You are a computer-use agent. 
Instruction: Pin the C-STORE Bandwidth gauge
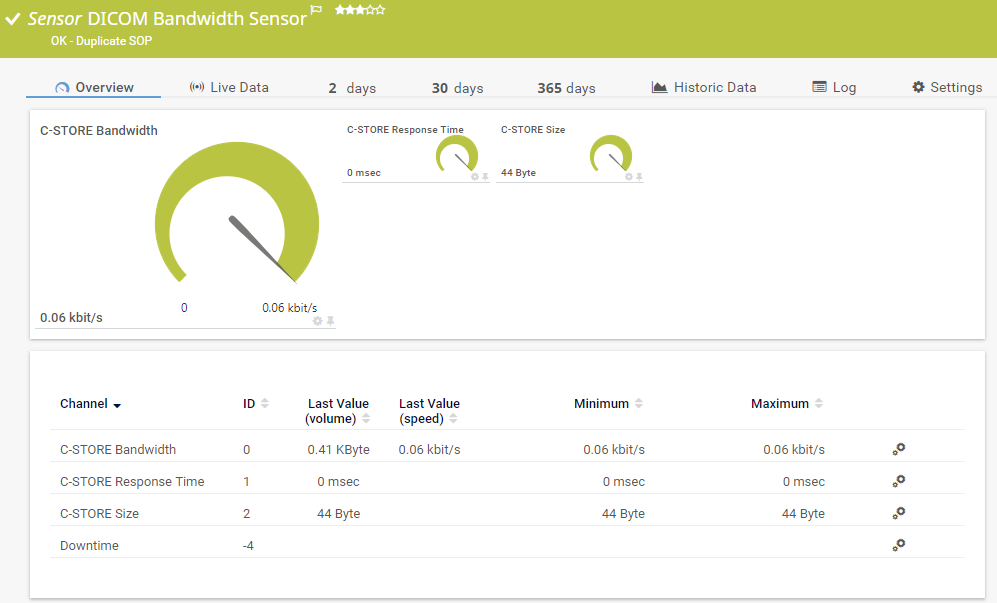tap(330, 321)
